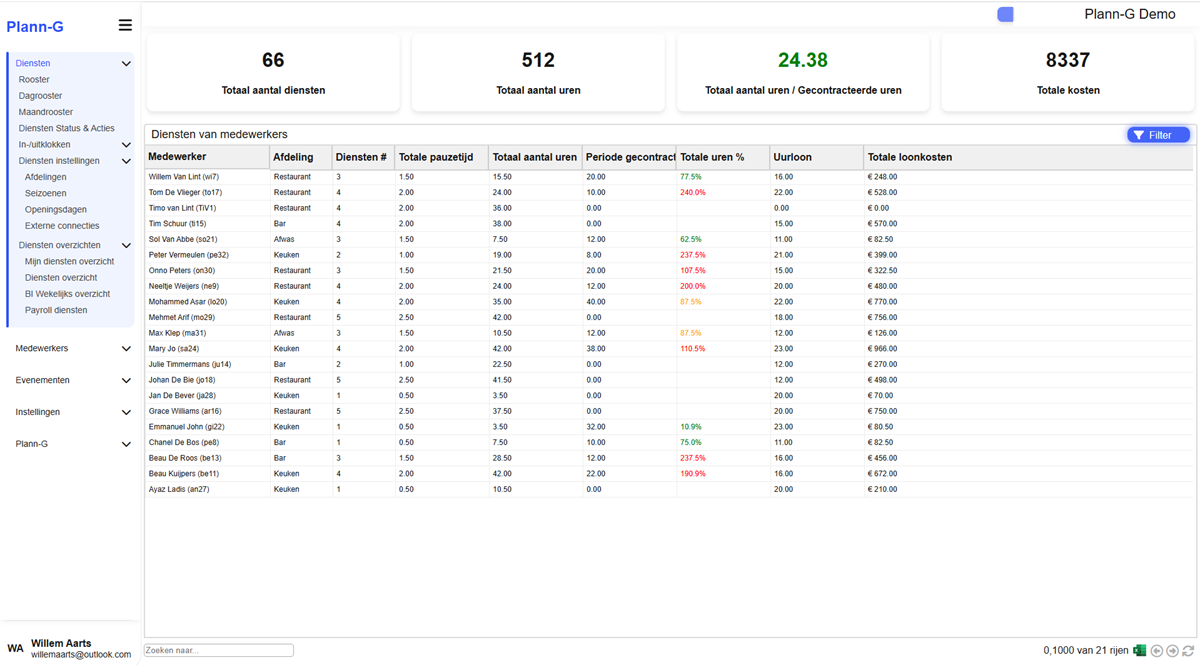Go to the previous page of rows
The height and width of the screenshot is (665, 1200).
pos(1156,650)
